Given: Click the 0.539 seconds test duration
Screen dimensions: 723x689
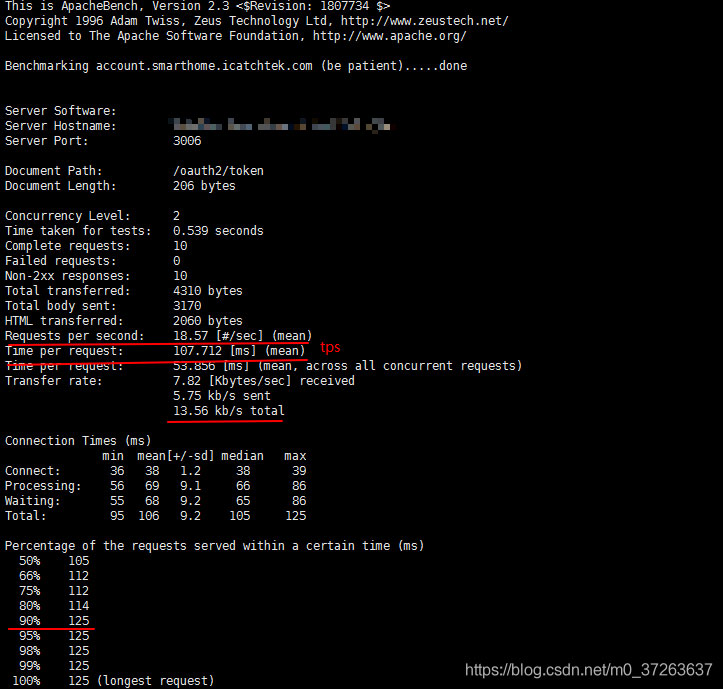Looking at the screenshot, I should [218, 231].
